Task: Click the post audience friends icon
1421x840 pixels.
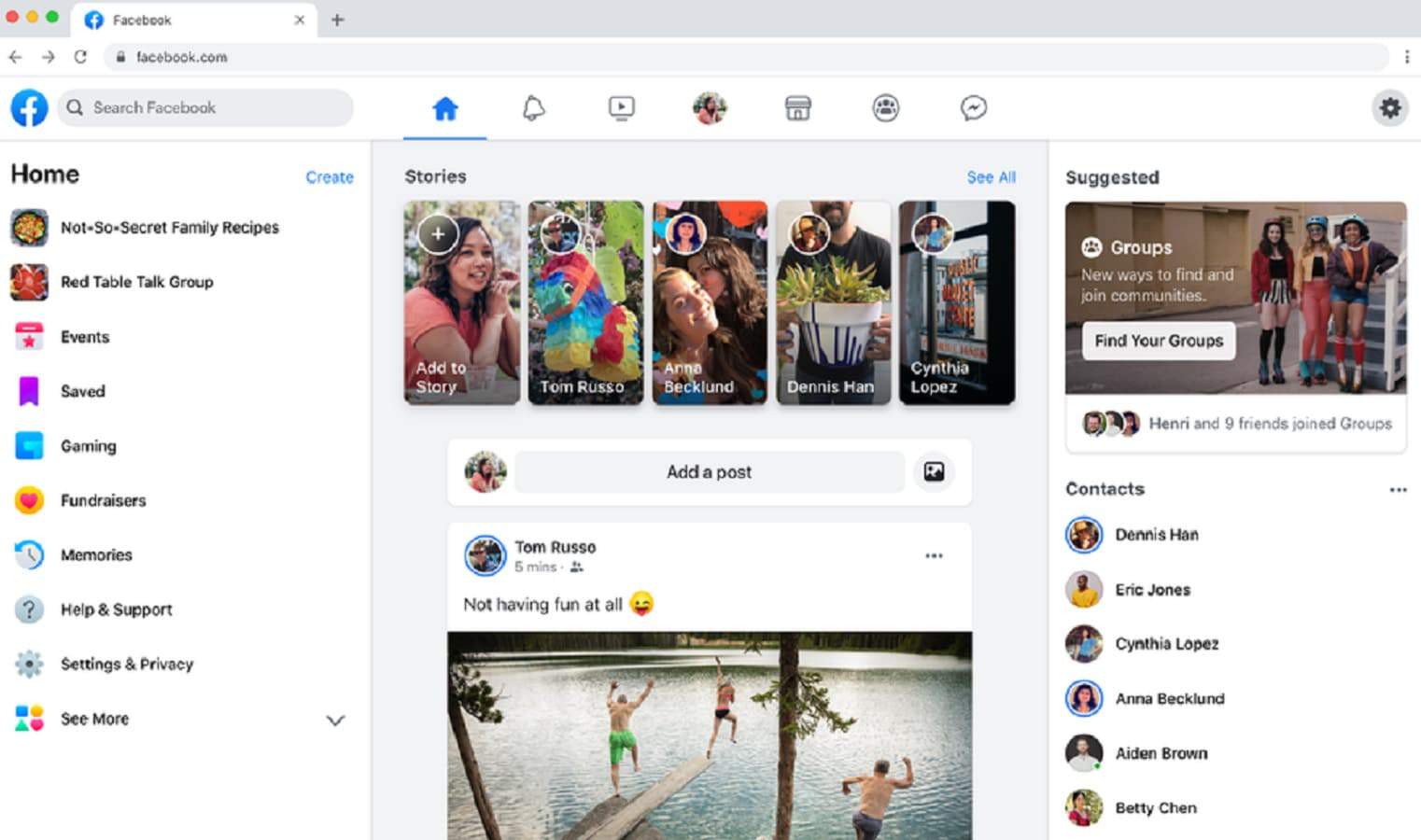Action: coord(577,567)
